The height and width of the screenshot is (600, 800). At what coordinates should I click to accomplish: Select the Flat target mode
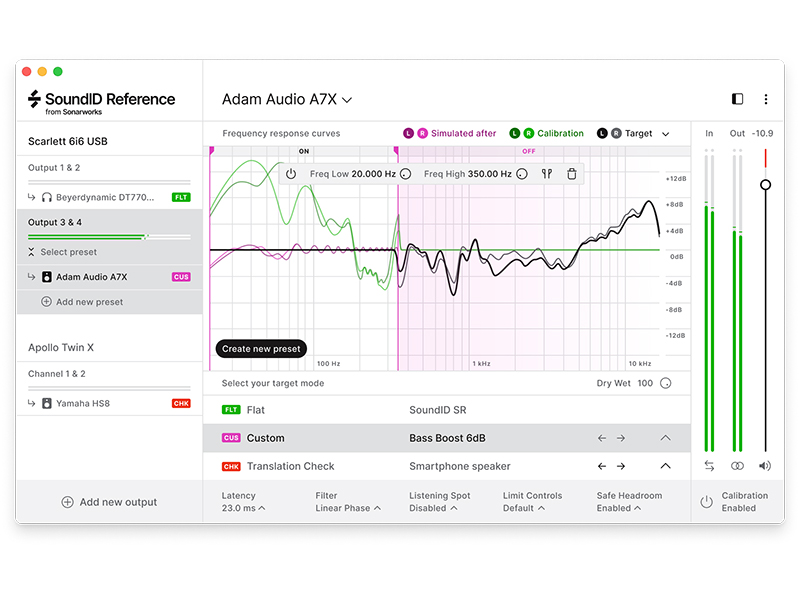[x=256, y=410]
